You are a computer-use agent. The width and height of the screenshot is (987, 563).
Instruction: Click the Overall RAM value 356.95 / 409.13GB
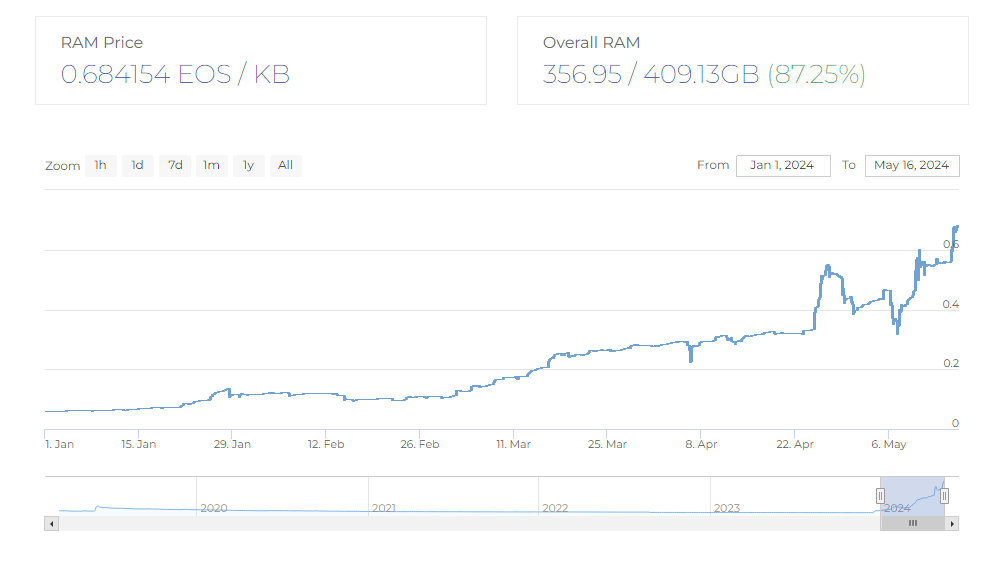(x=651, y=74)
